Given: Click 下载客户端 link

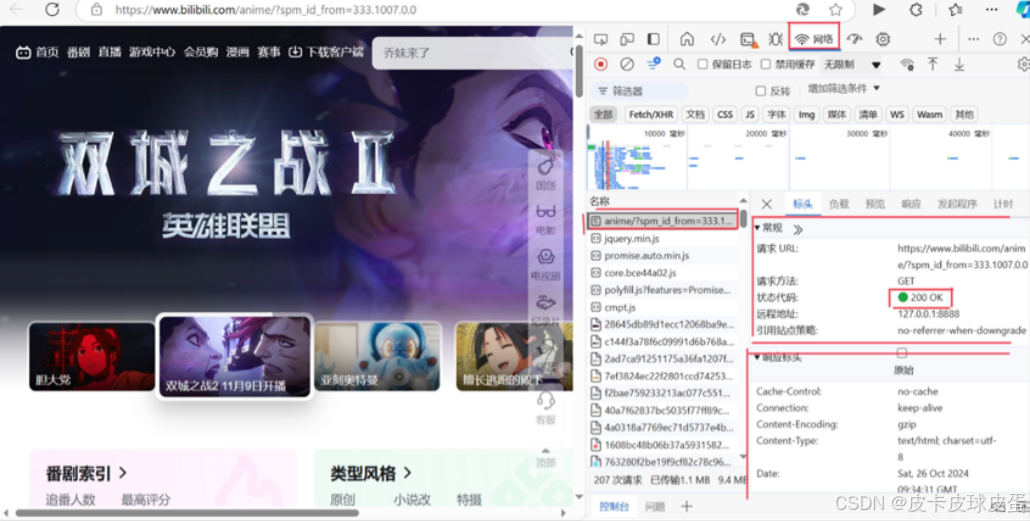Looking at the screenshot, I should click(x=326, y=52).
